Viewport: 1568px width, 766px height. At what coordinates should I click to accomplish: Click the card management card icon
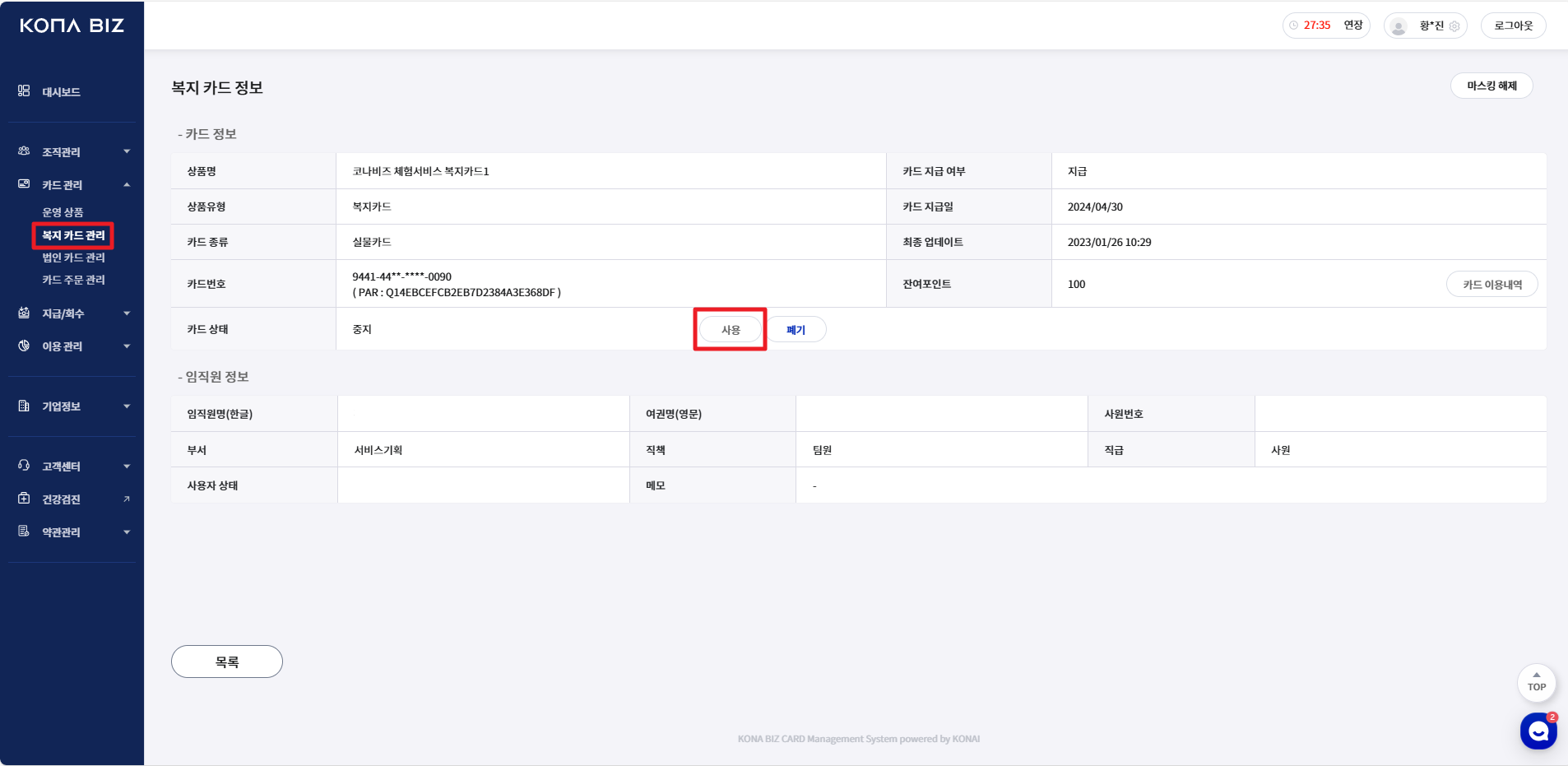[24, 184]
